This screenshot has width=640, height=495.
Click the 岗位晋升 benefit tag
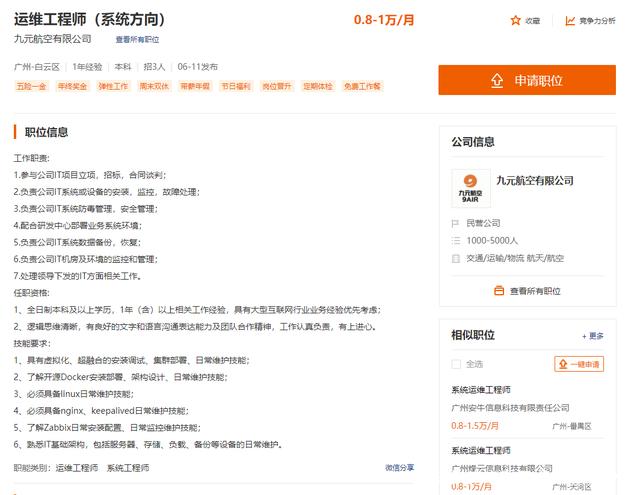(277, 86)
